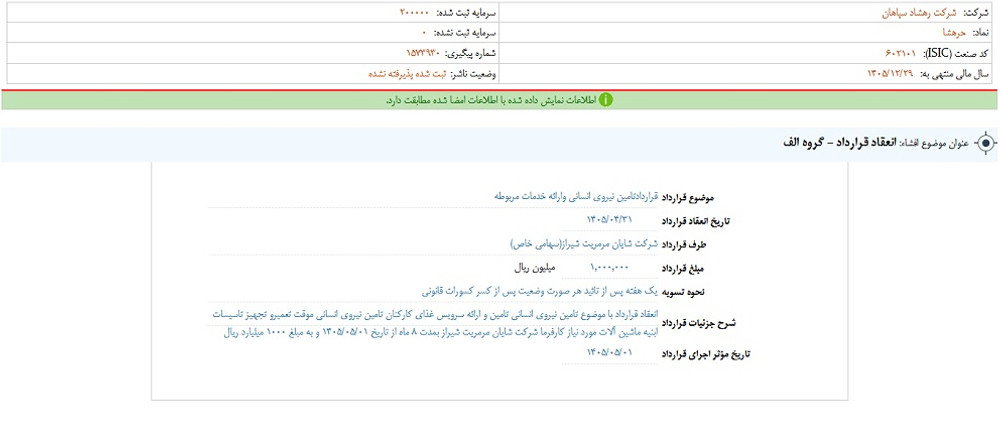This screenshot has height=436, width=1000.
Task: Click the 'تاریخ انعقاد قرارداد' field label
Action: click(x=698, y=221)
